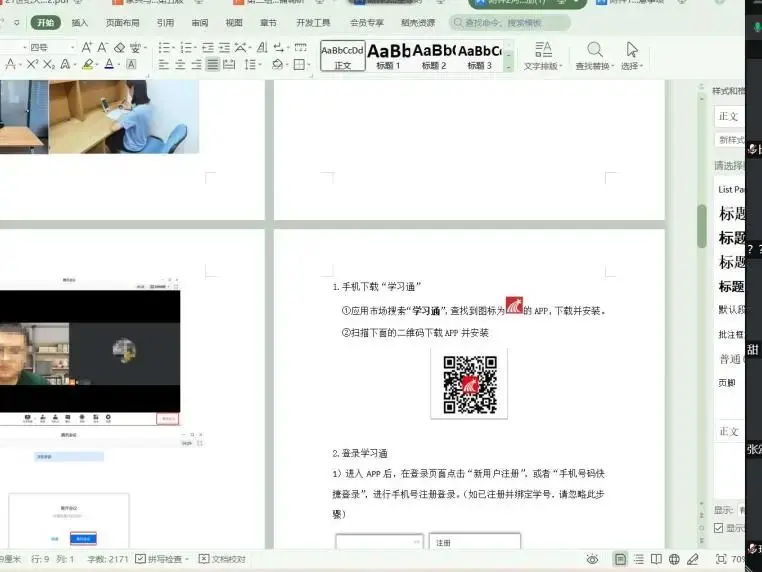The height and width of the screenshot is (572, 762).
Task: Apply the 标题 1 style
Action: 388,56
